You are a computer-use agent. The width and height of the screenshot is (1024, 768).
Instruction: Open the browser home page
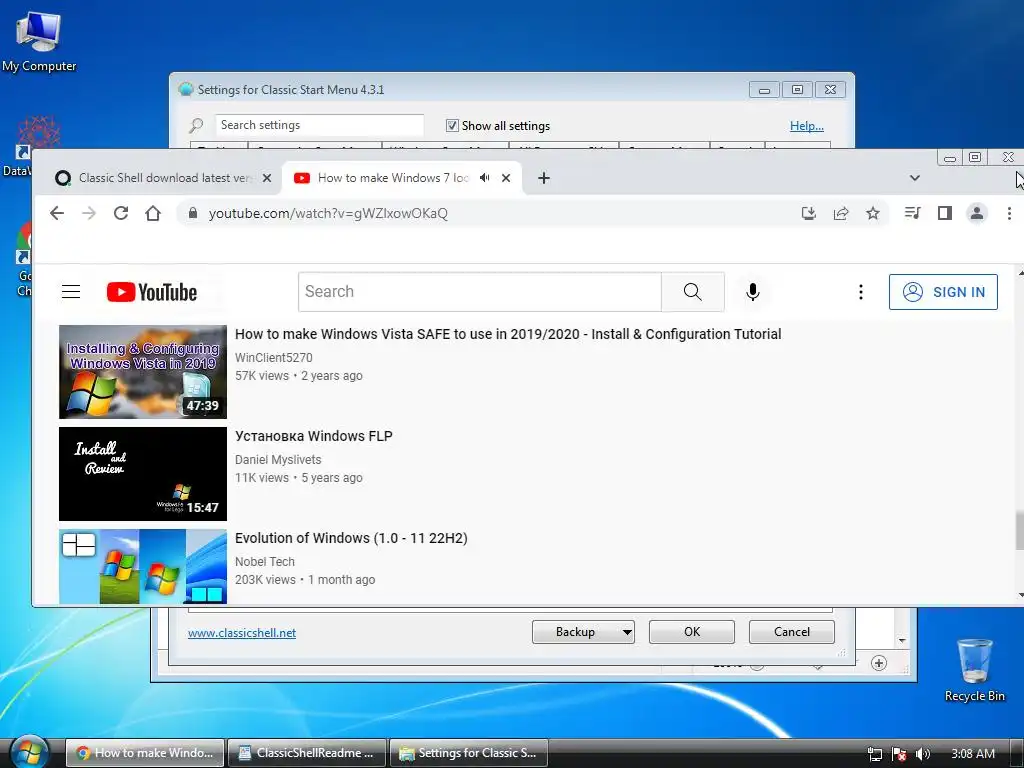153,213
